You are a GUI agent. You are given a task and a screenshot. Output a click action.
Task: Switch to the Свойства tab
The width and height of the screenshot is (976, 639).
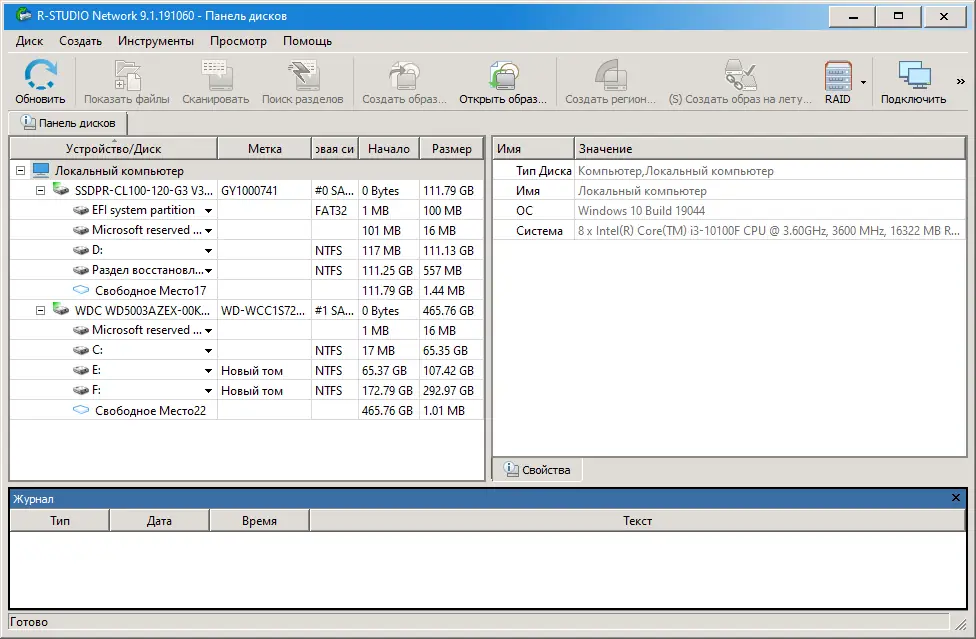[x=538, y=470]
